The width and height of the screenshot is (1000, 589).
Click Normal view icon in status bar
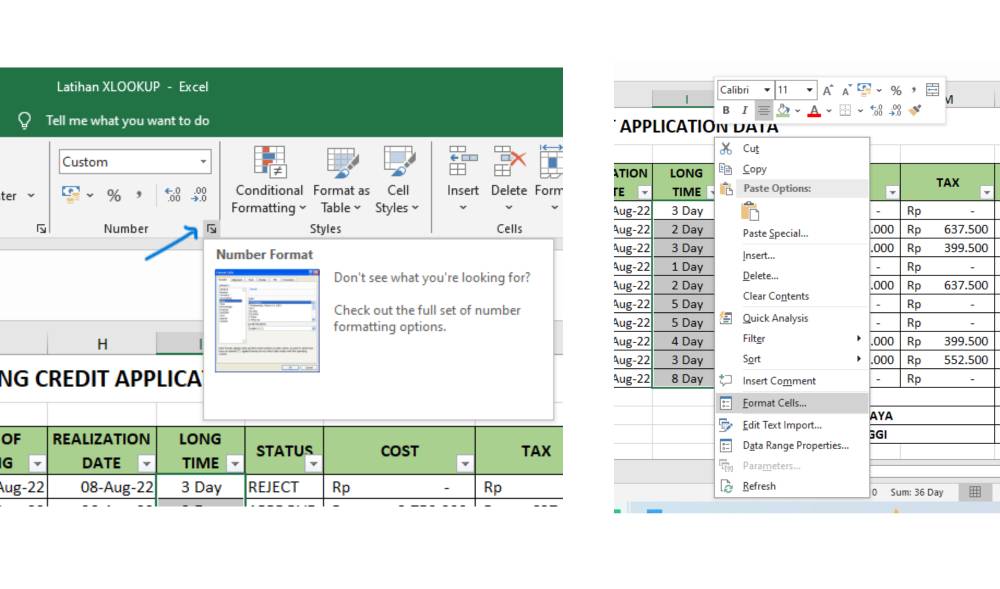[x=974, y=491]
